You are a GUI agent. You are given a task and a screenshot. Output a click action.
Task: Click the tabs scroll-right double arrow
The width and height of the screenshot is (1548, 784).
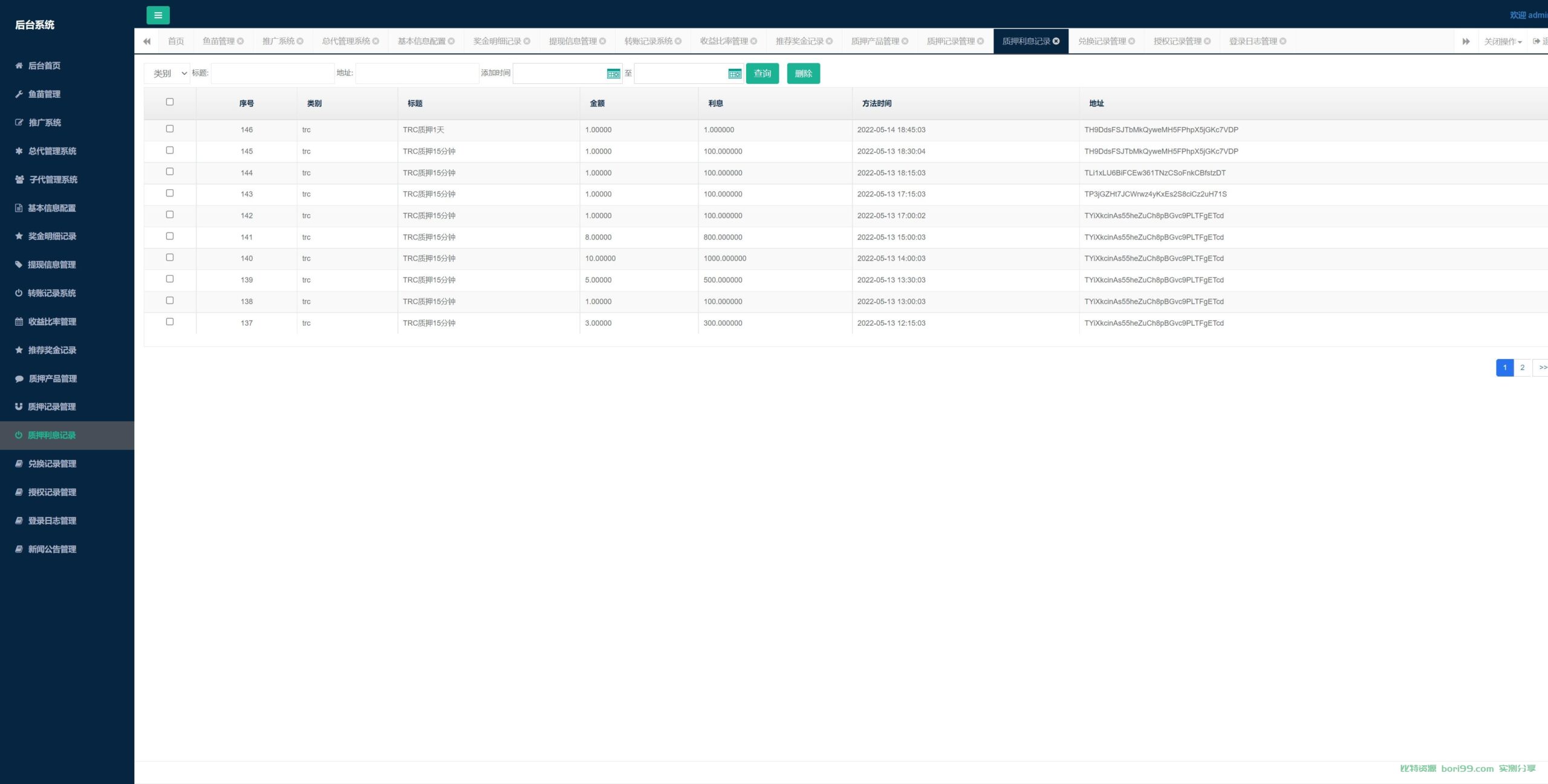point(1466,41)
